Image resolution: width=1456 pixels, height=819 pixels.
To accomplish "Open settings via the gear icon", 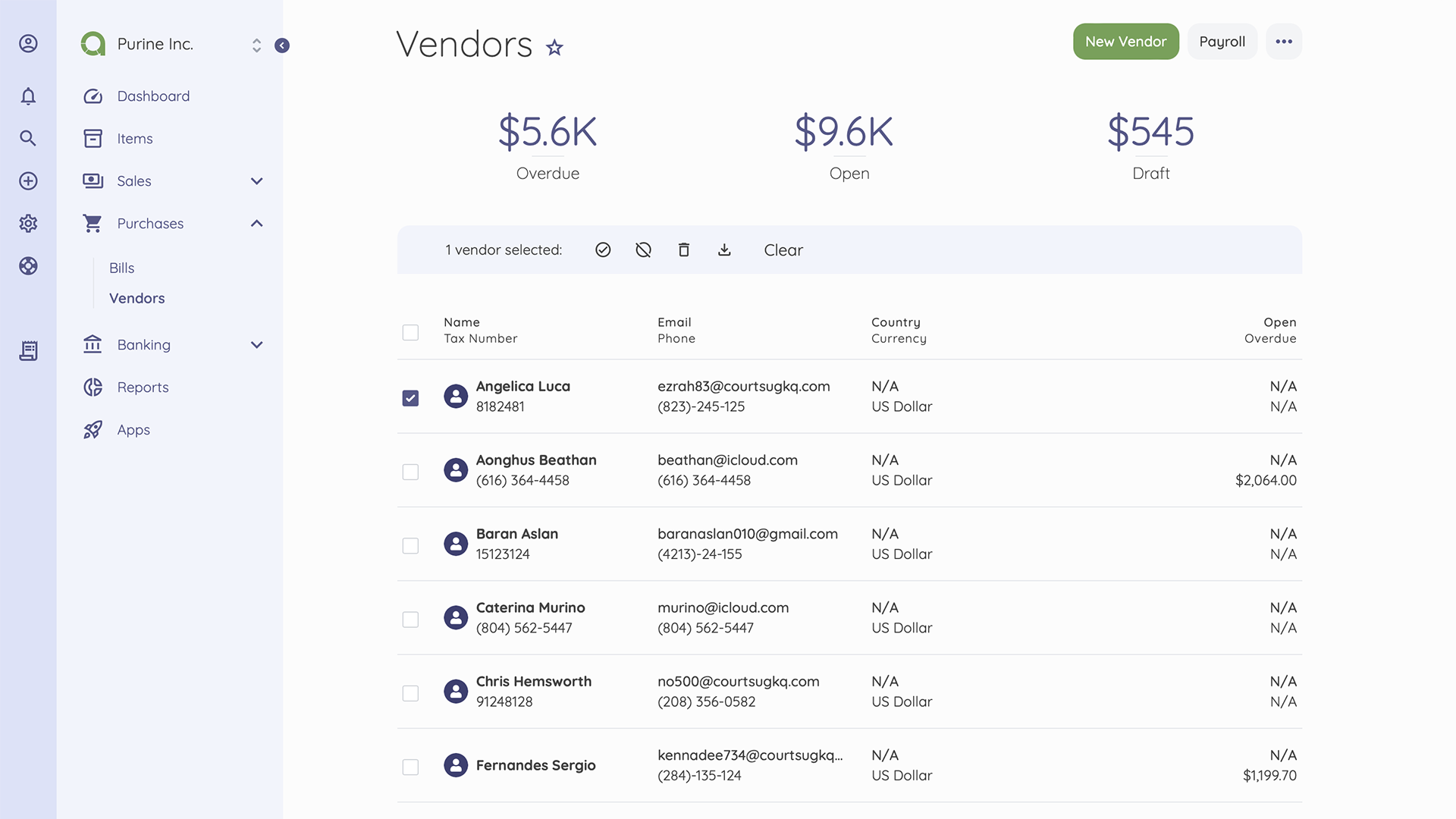I will [28, 224].
